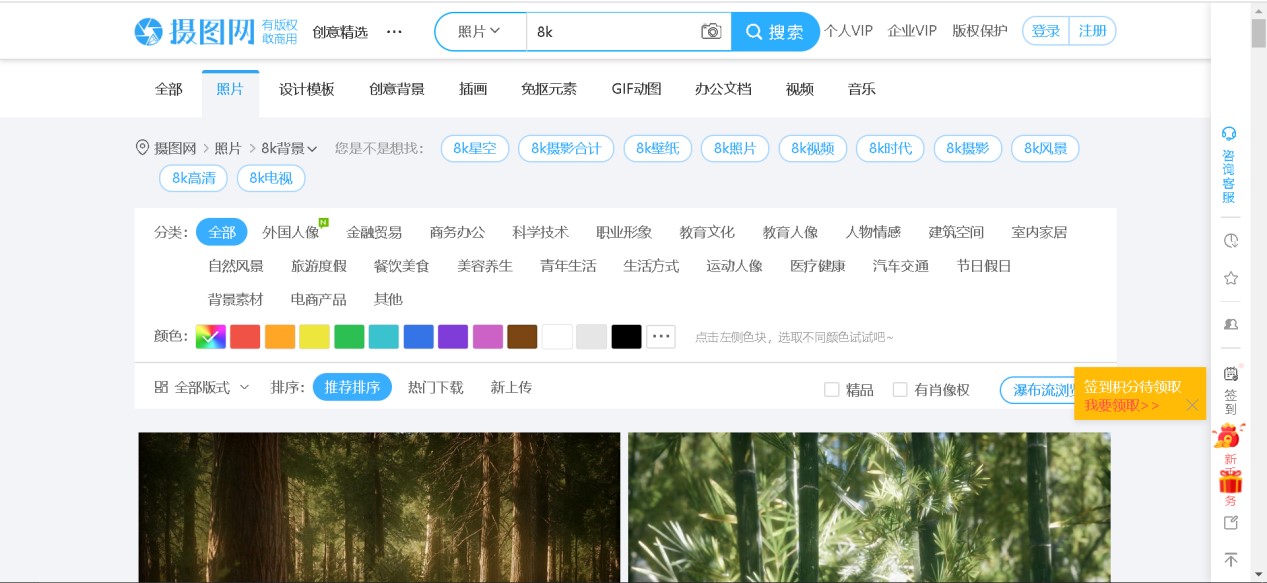This screenshot has width=1267, height=583.
Task: Open the 照片 search type dropdown
Action: (480, 31)
